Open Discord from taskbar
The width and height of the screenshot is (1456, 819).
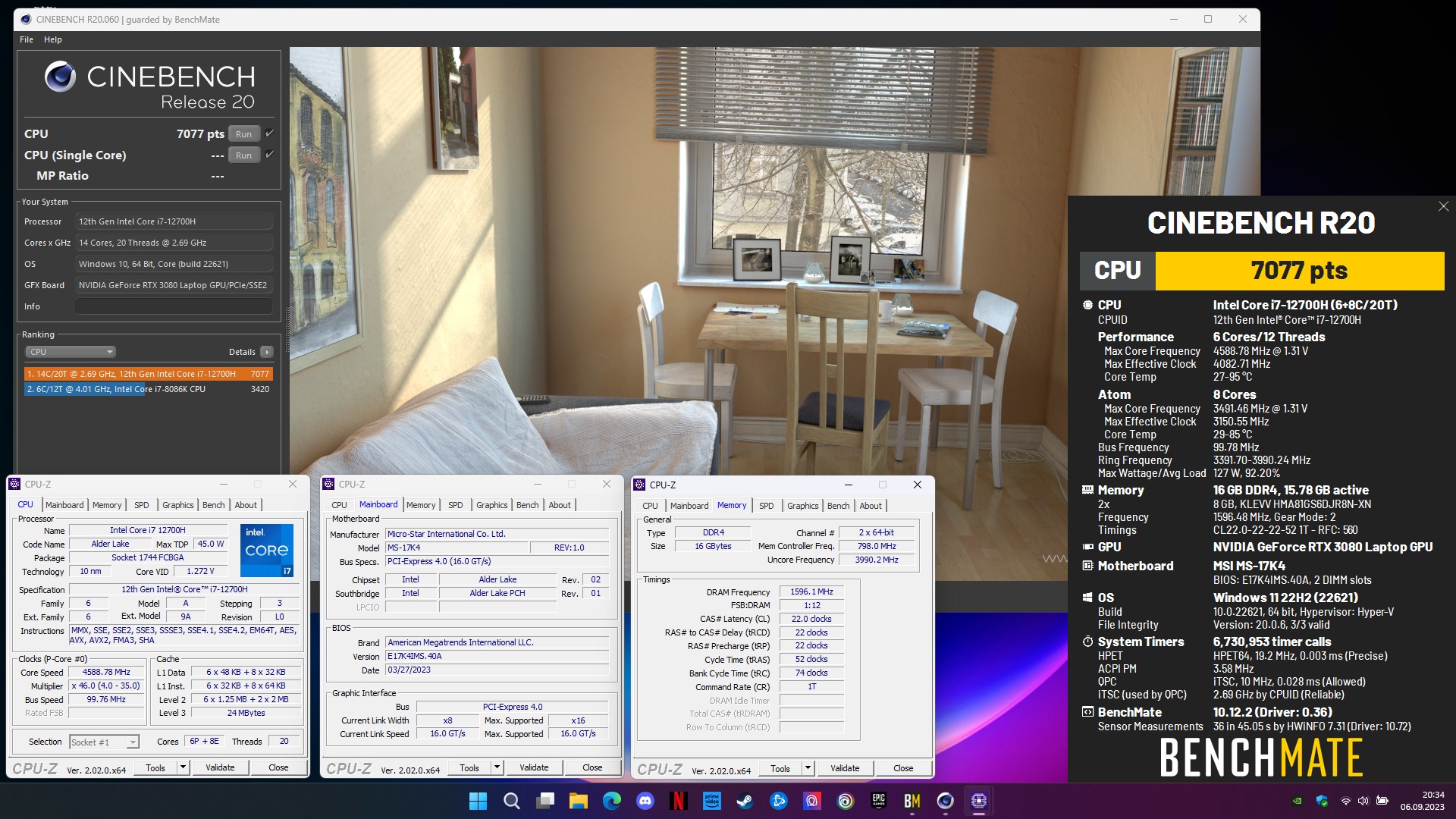645,801
